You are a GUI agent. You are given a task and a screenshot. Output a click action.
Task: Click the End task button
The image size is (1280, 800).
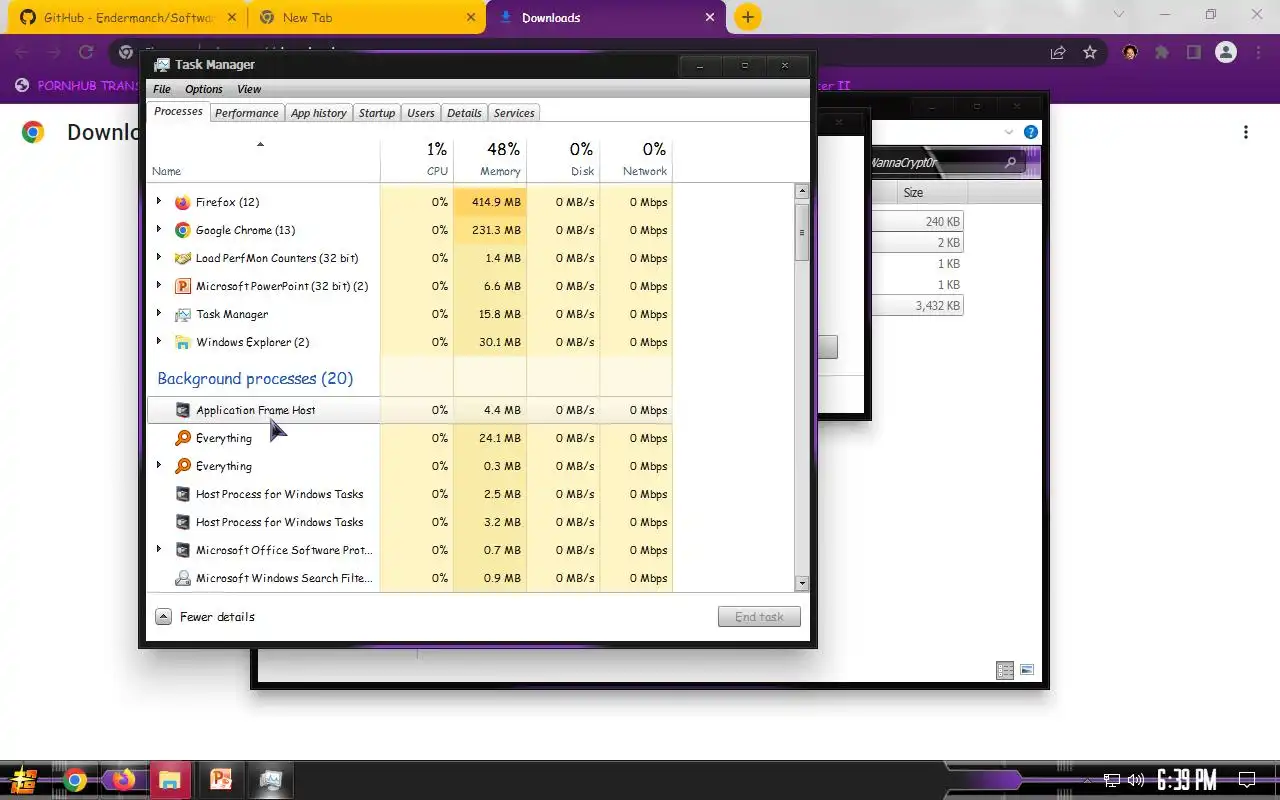pyautogui.click(x=759, y=617)
